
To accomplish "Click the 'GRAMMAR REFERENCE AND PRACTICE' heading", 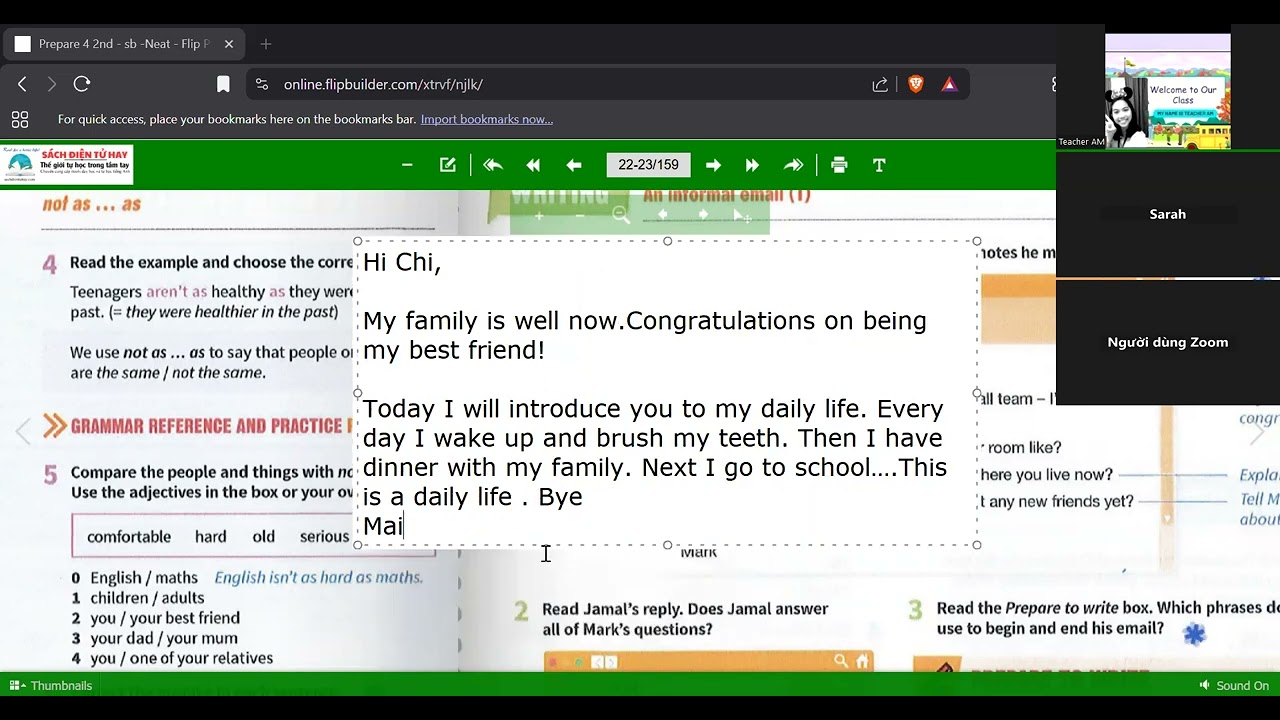I will [x=207, y=426].
